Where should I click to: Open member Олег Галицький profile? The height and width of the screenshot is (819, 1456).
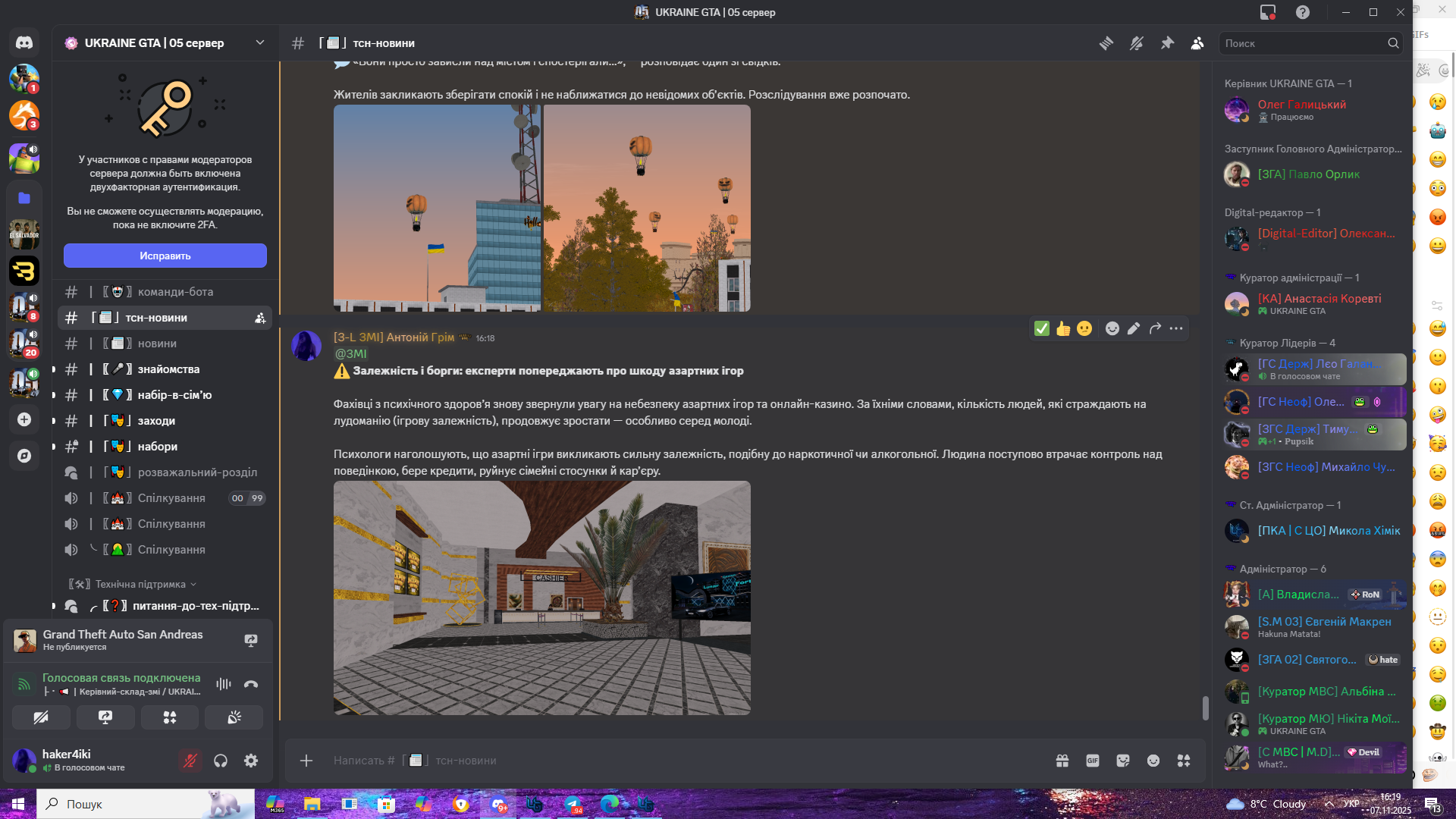coord(1313,110)
